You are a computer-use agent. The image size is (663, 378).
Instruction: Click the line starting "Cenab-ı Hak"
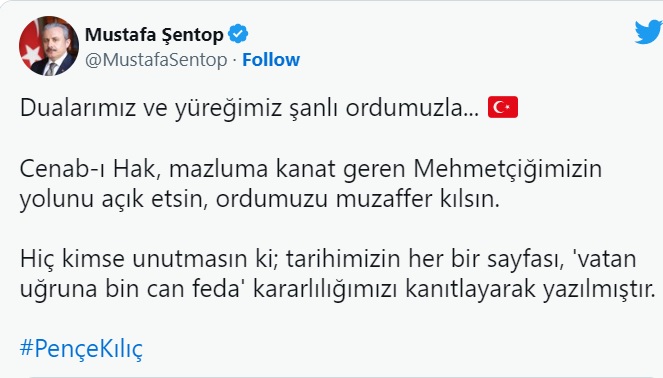pos(311,169)
